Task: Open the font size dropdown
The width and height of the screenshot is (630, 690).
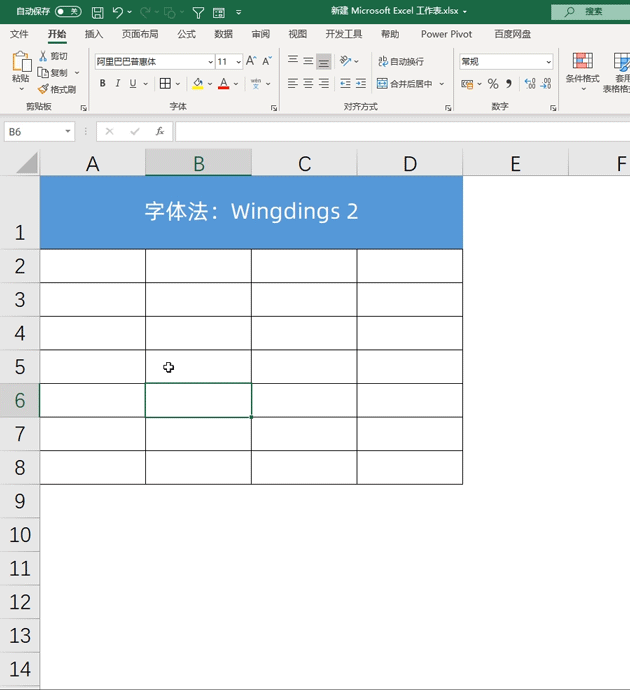Action: [x=238, y=62]
